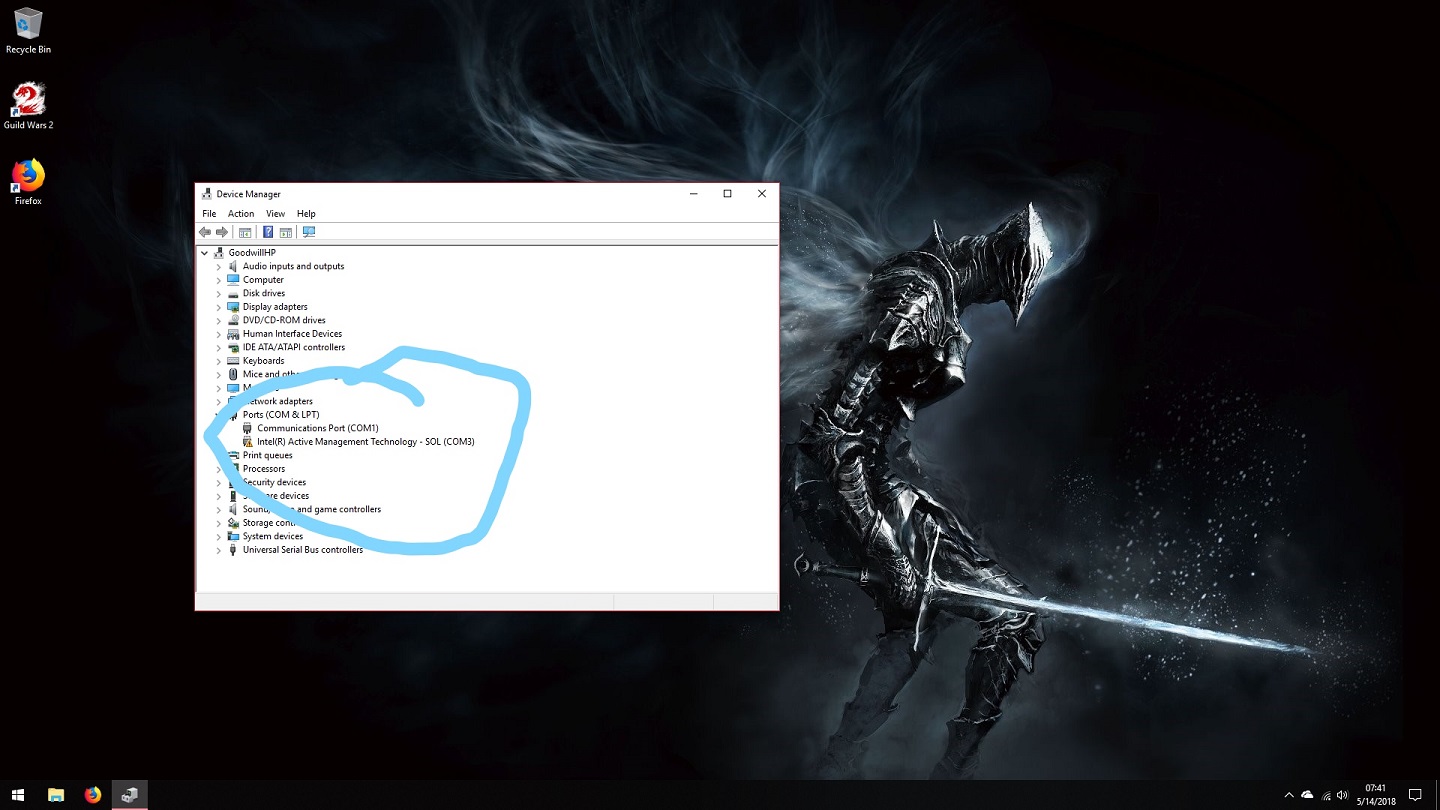Expand the Keyboards category
This screenshot has width=1440, height=810.
[219, 361]
